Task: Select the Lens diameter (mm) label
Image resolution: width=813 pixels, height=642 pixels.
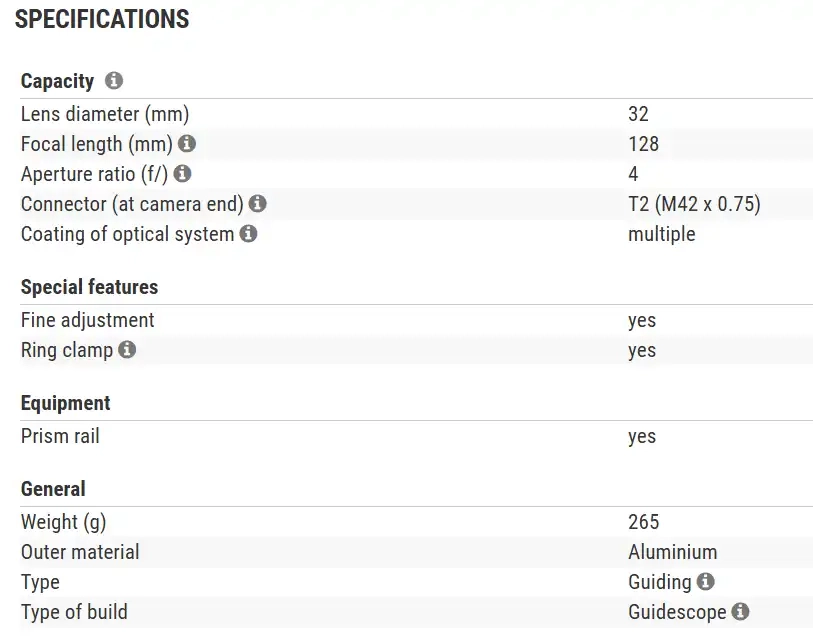Action: [x=105, y=114]
